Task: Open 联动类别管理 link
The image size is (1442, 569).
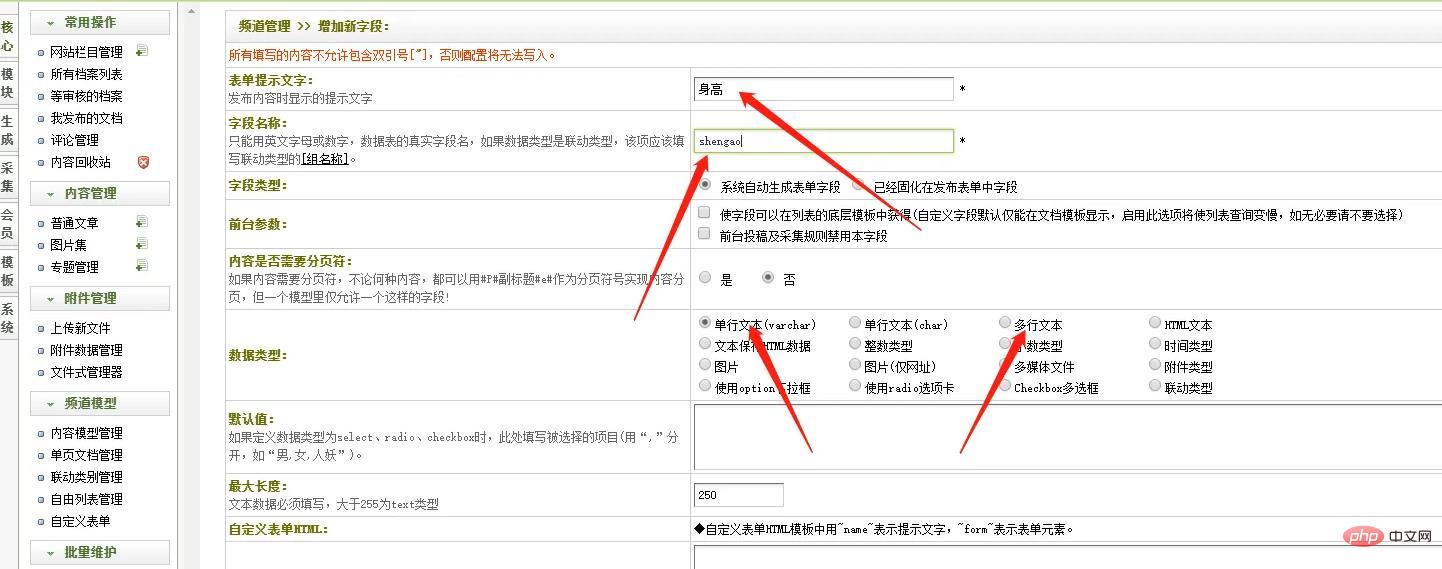Action: coord(86,477)
